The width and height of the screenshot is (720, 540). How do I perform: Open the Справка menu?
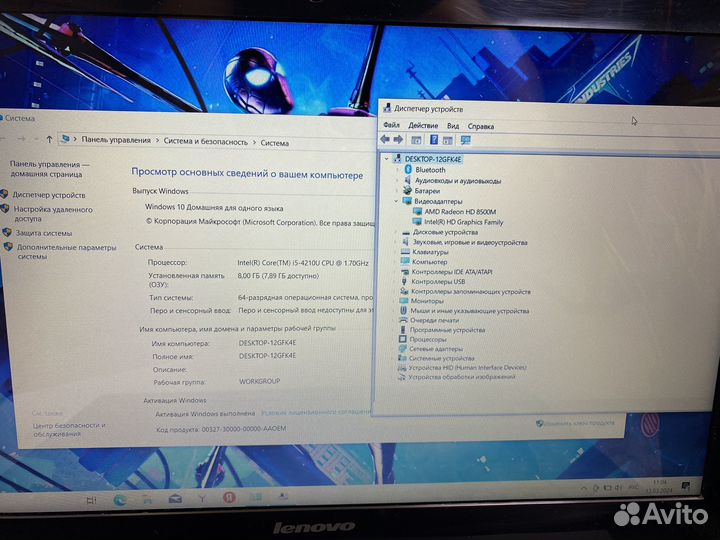click(x=481, y=126)
